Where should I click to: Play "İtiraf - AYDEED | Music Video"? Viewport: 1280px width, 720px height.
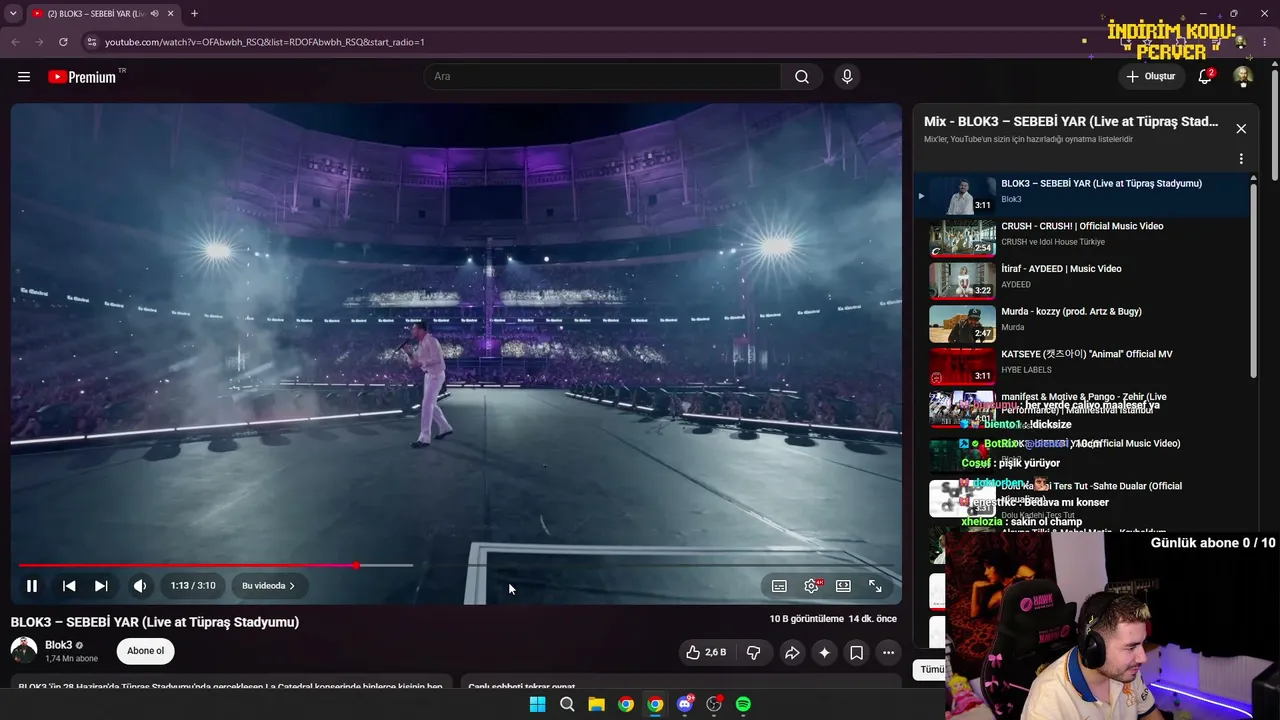tap(1061, 269)
